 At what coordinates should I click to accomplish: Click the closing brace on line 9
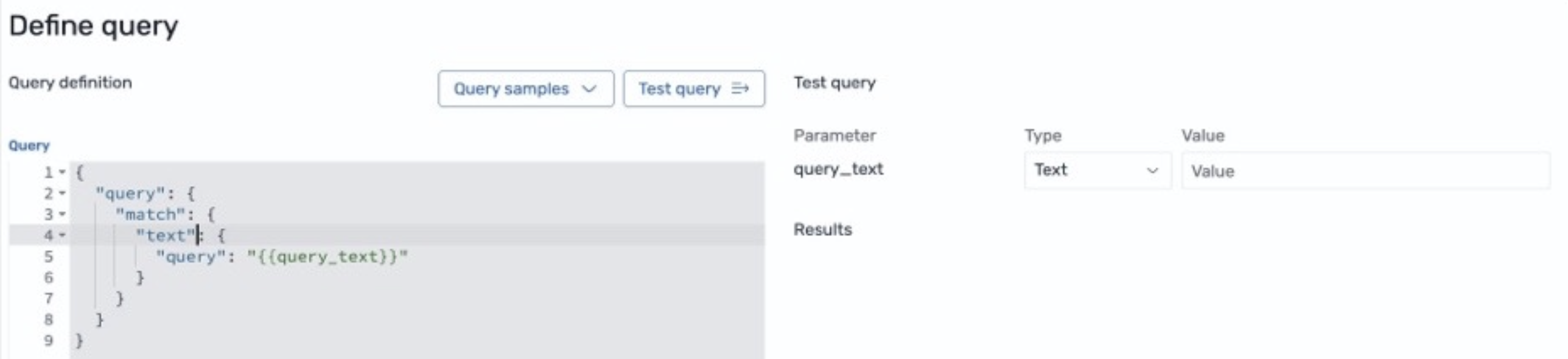pyautogui.click(x=79, y=340)
